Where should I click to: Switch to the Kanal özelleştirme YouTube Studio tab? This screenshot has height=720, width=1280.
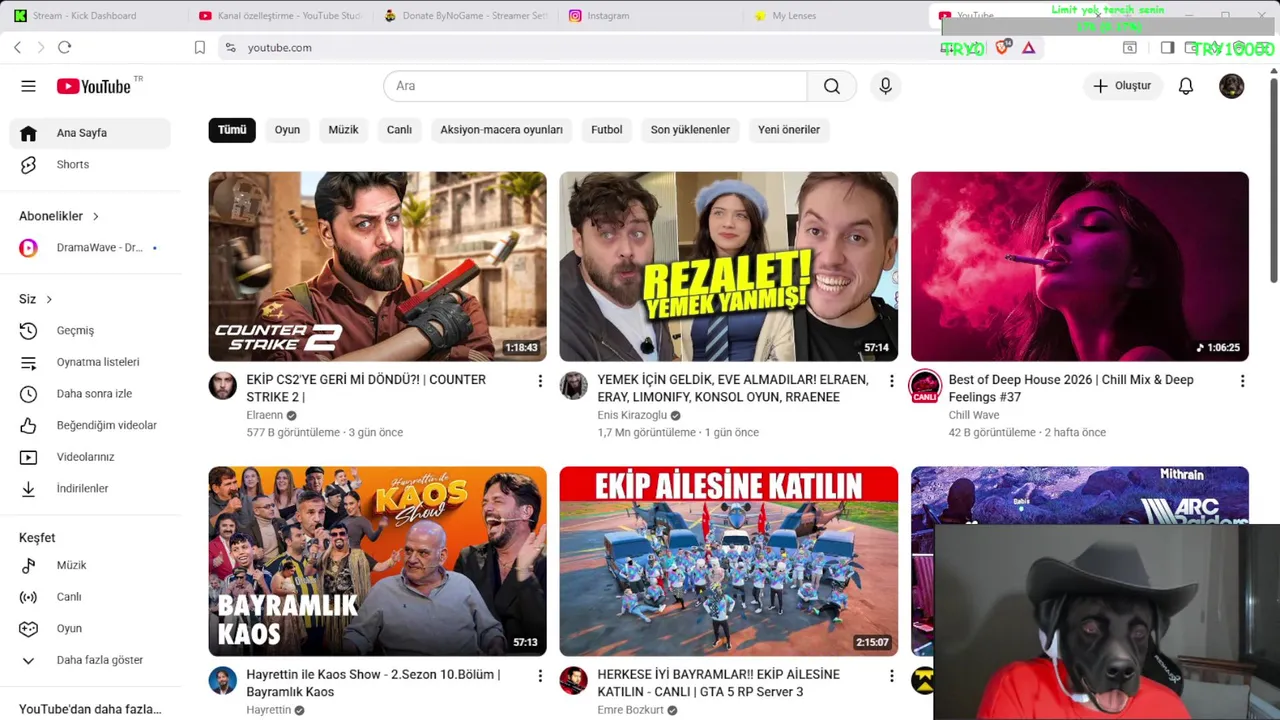tap(280, 15)
